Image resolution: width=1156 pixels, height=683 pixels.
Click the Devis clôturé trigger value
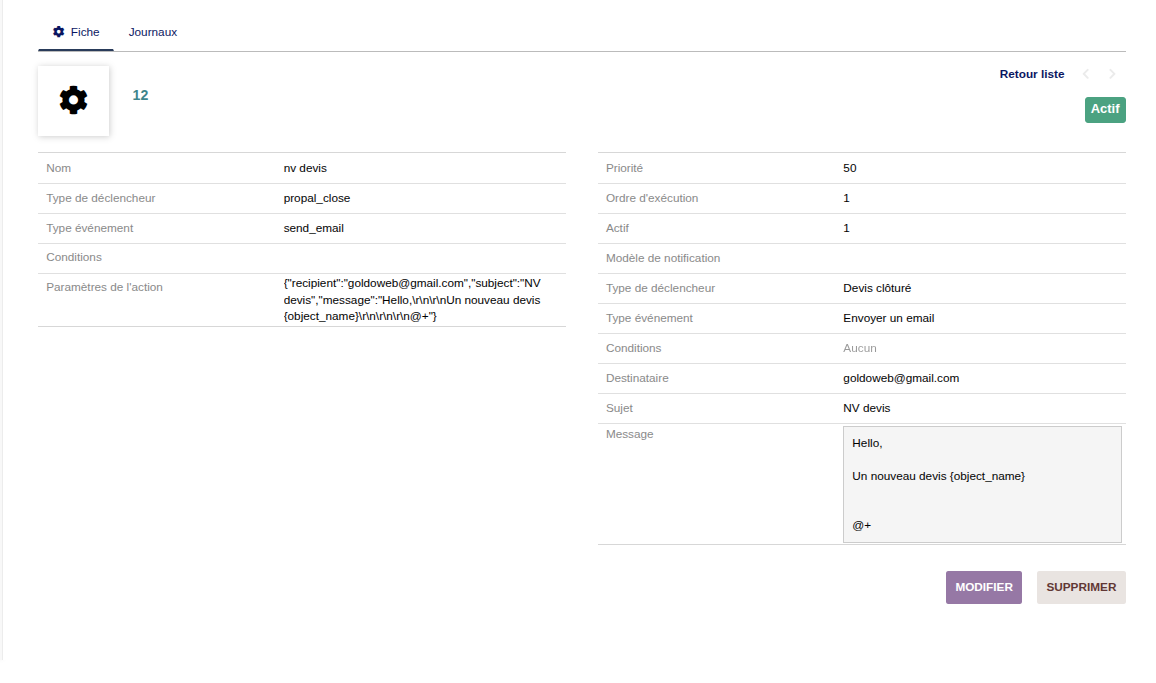click(877, 288)
